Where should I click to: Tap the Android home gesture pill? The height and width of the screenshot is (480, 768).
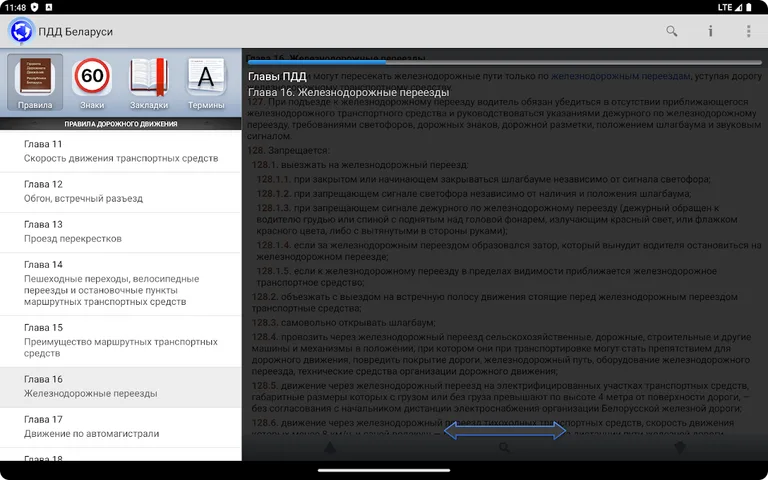pos(384,471)
